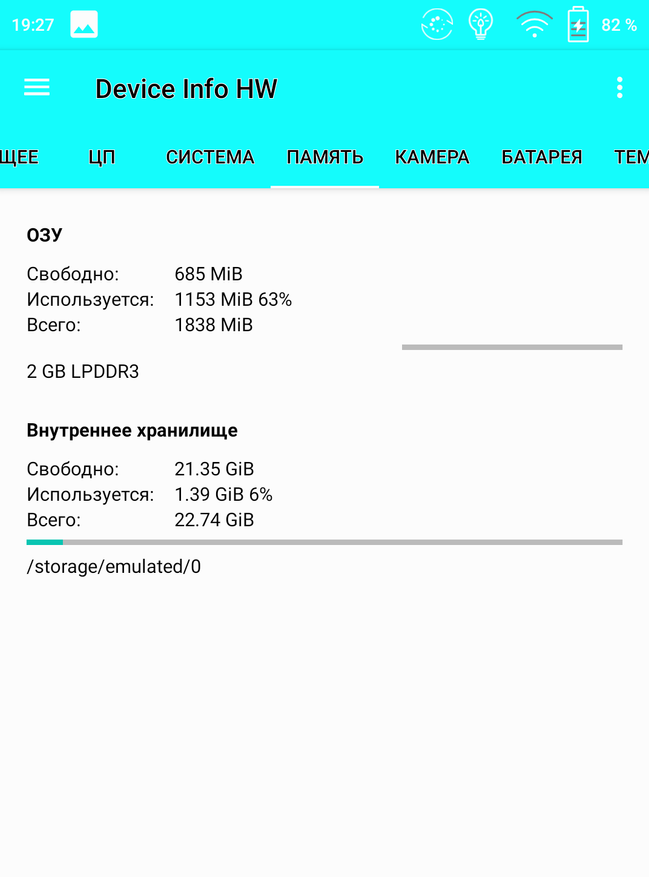Tap the 2 GB LPDDR3 label
The image size is (649, 877).
[x=83, y=371]
